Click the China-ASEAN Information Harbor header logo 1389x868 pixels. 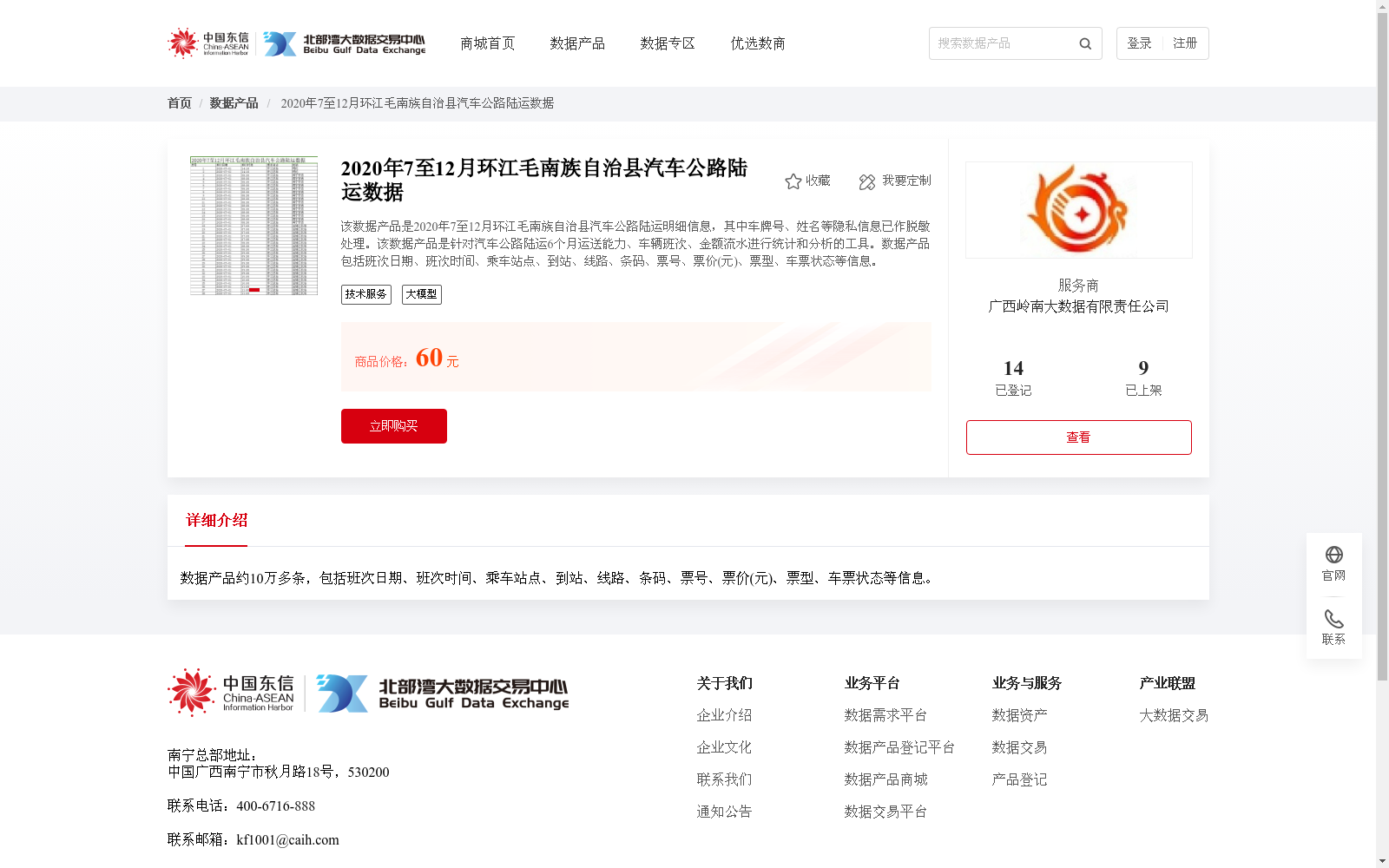[208, 43]
